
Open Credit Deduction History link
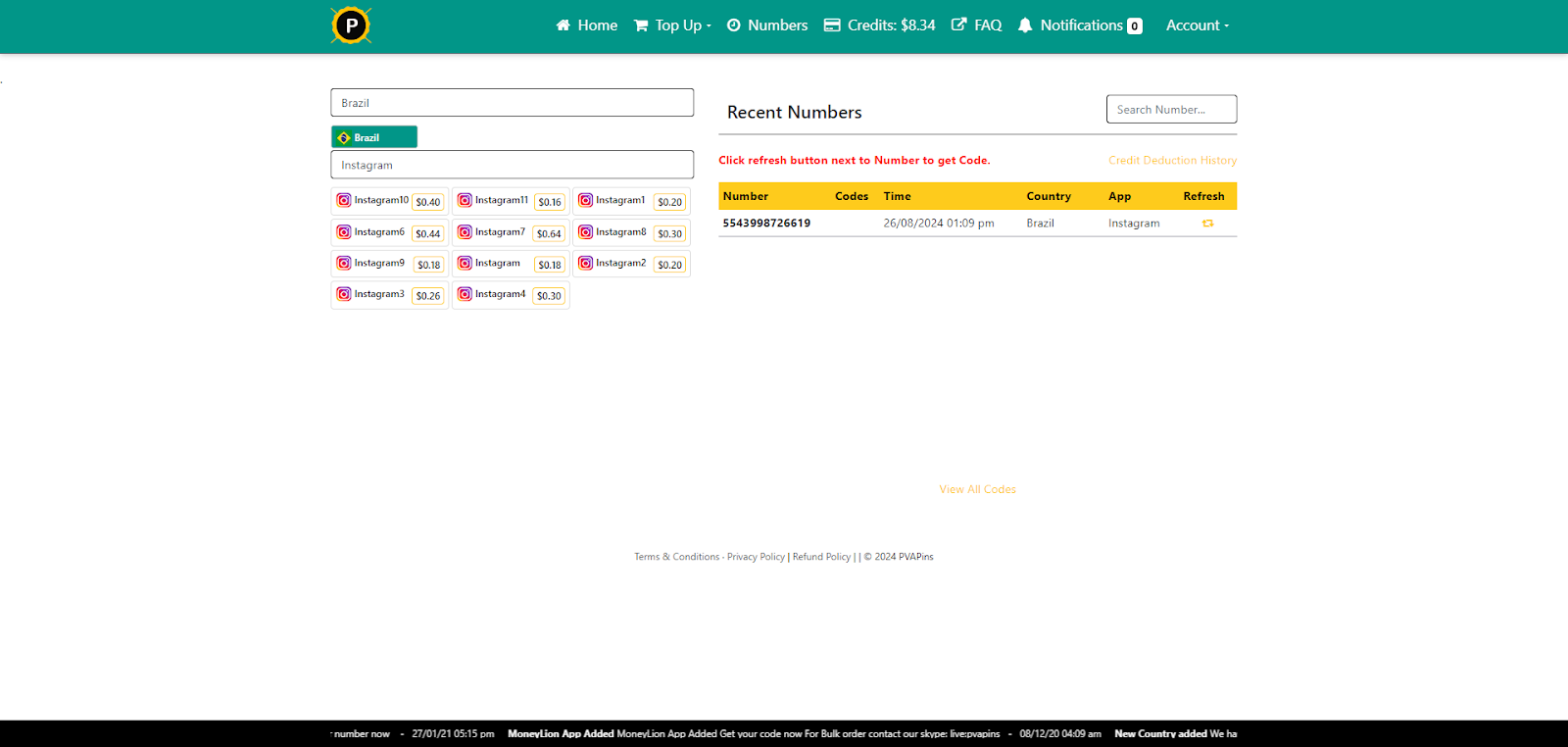pyautogui.click(x=1172, y=160)
